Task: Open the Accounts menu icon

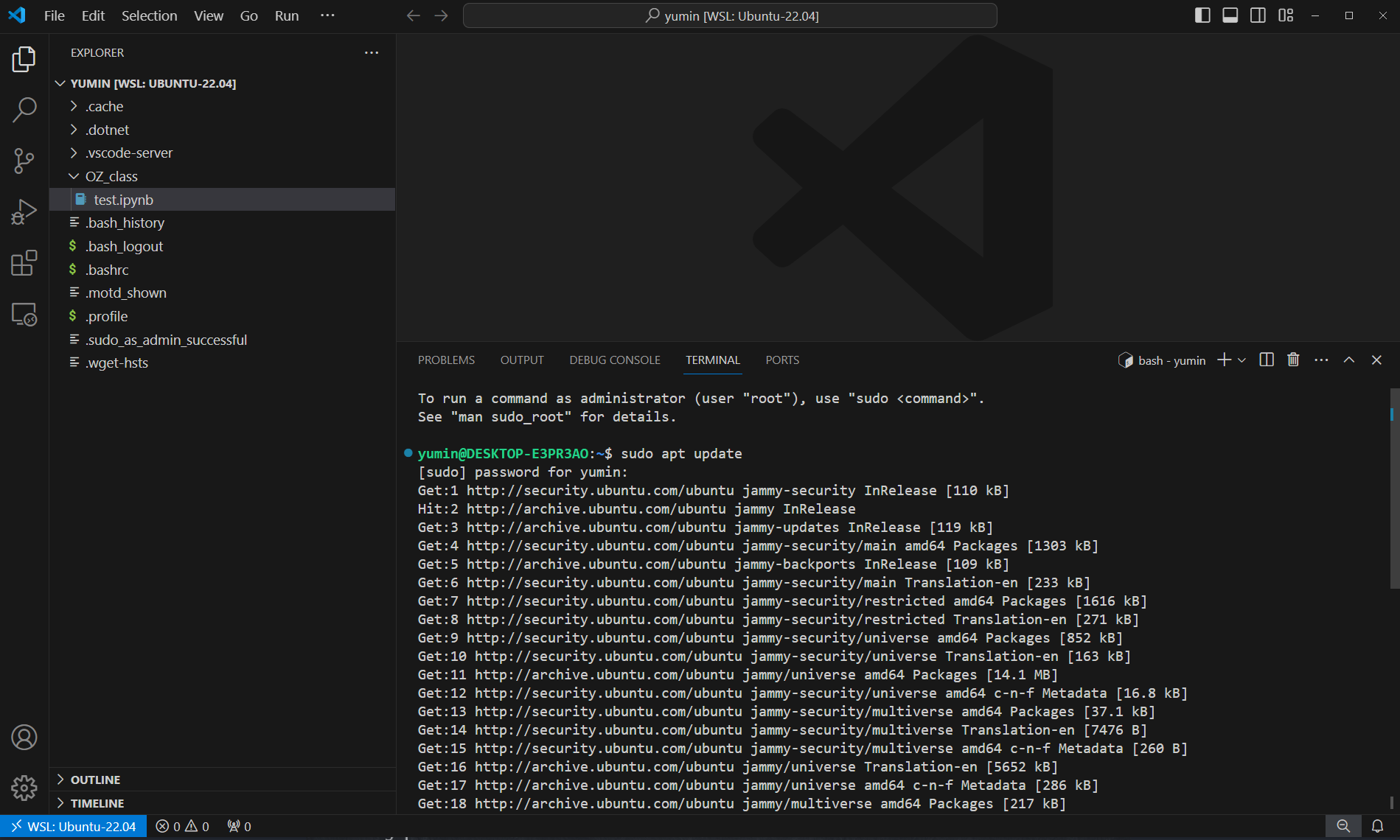Action: coord(24,737)
